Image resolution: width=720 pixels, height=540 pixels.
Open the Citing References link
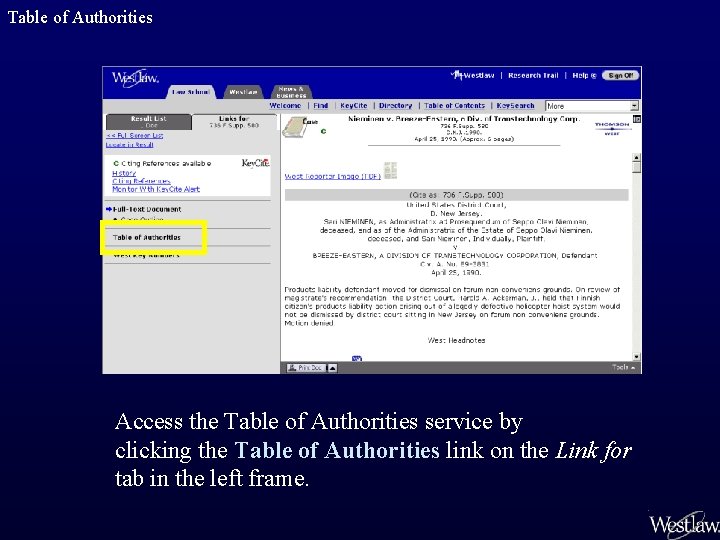(141, 181)
